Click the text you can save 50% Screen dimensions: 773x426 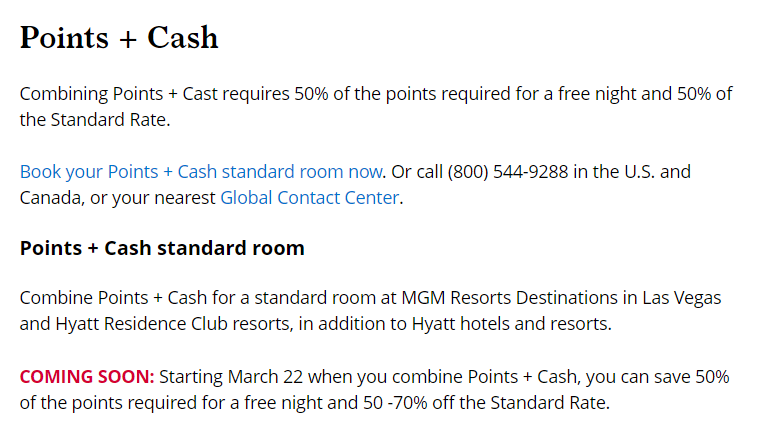pyautogui.click(x=658, y=377)
